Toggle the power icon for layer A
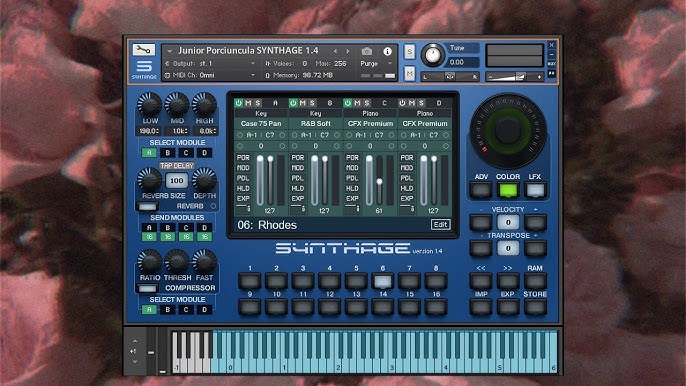The width and height of the screenshot is (686, 386). pos(238,103)
